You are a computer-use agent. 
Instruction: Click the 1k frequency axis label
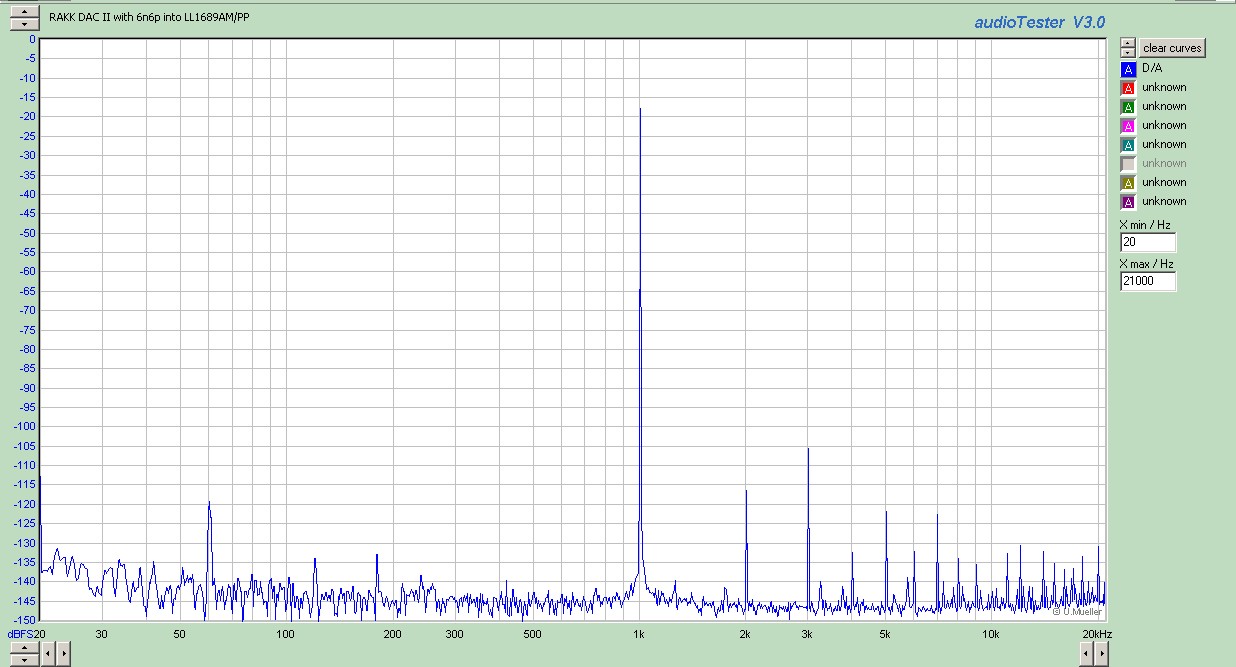pyautogui.click(x=639, y=634)
